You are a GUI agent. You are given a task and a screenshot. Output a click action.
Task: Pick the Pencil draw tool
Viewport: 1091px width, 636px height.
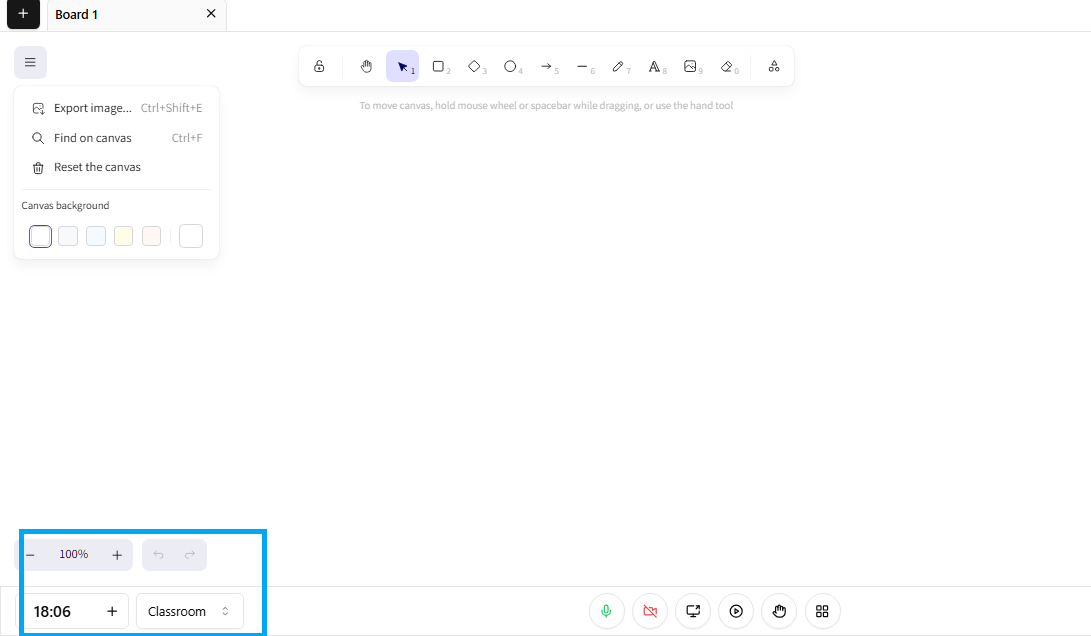click(x=618, y=67)
